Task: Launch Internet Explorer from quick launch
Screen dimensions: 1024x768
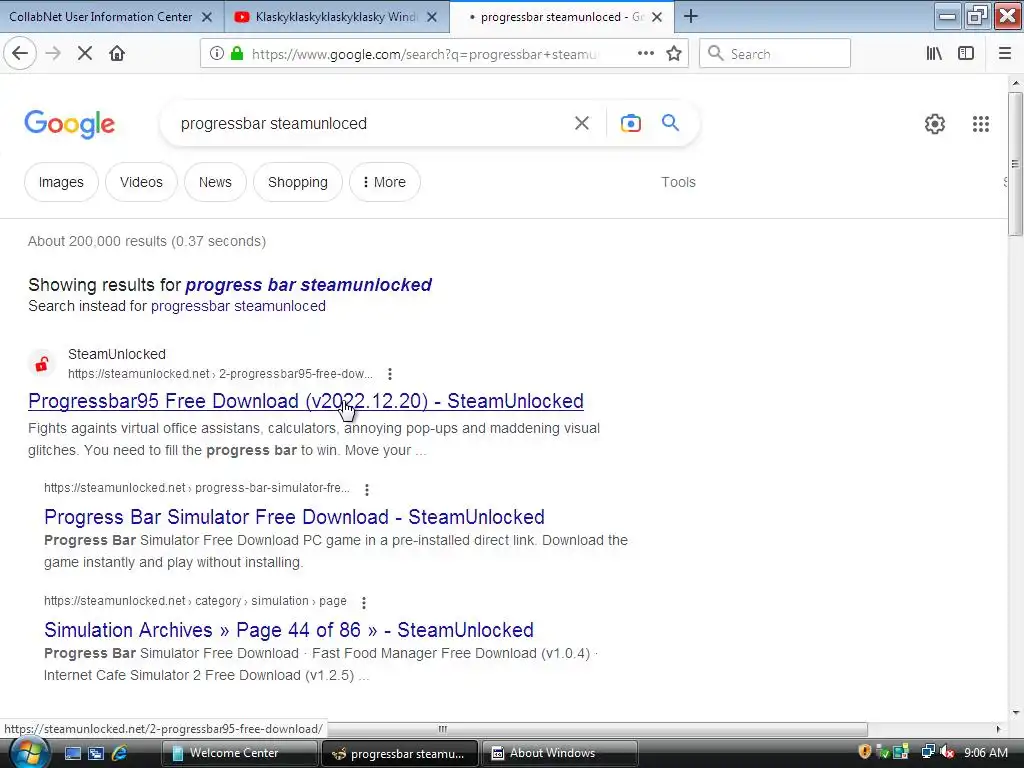Action: [120, 753]
